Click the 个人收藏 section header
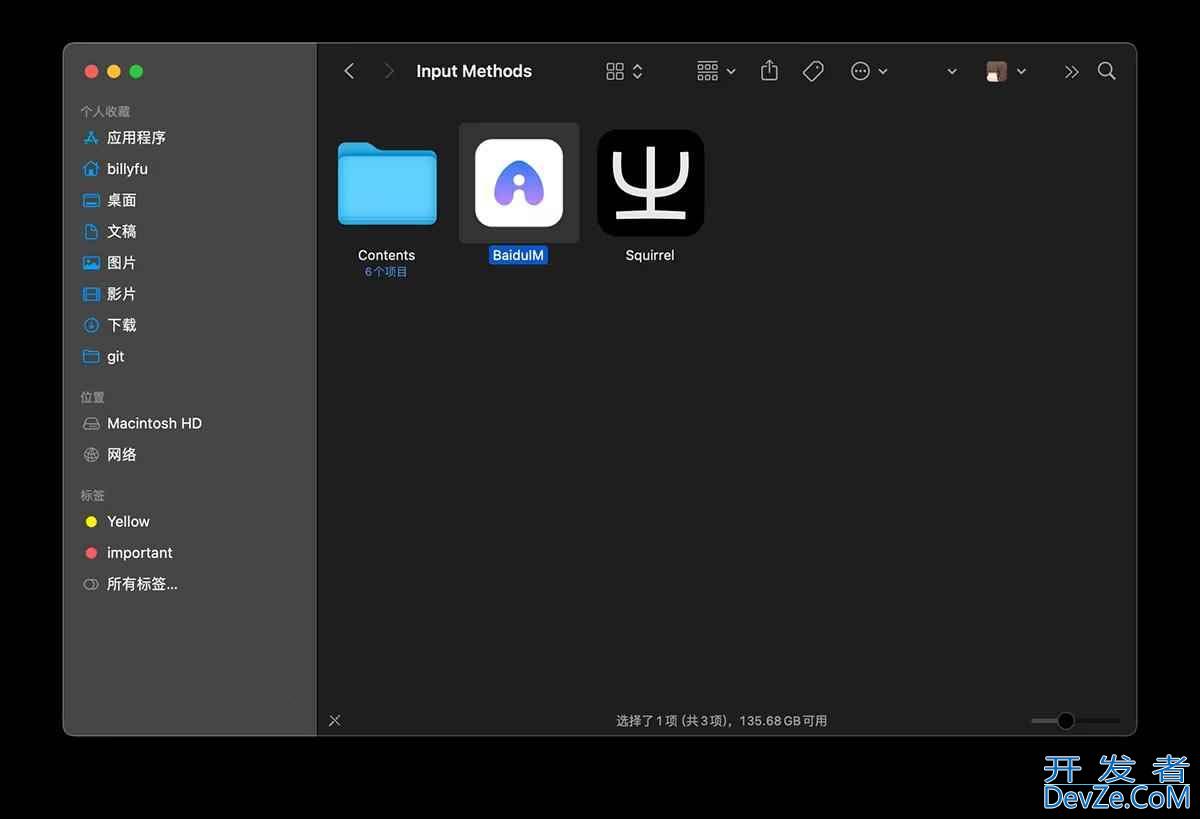Screen dimensions: 1200x819 pyautogui.click(x=105, y=111)
